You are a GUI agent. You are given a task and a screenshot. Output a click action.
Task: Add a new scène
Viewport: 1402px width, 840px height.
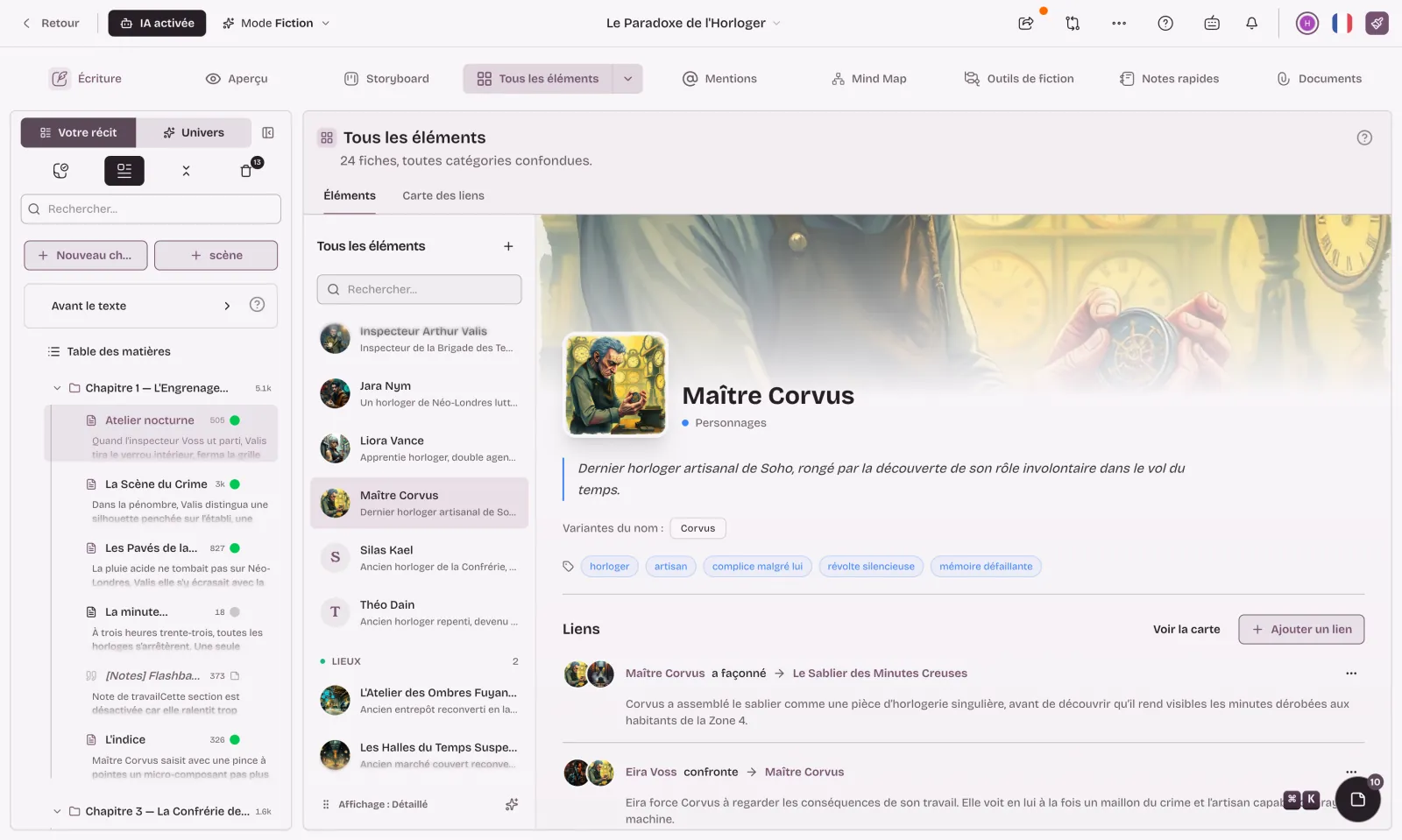216,256
